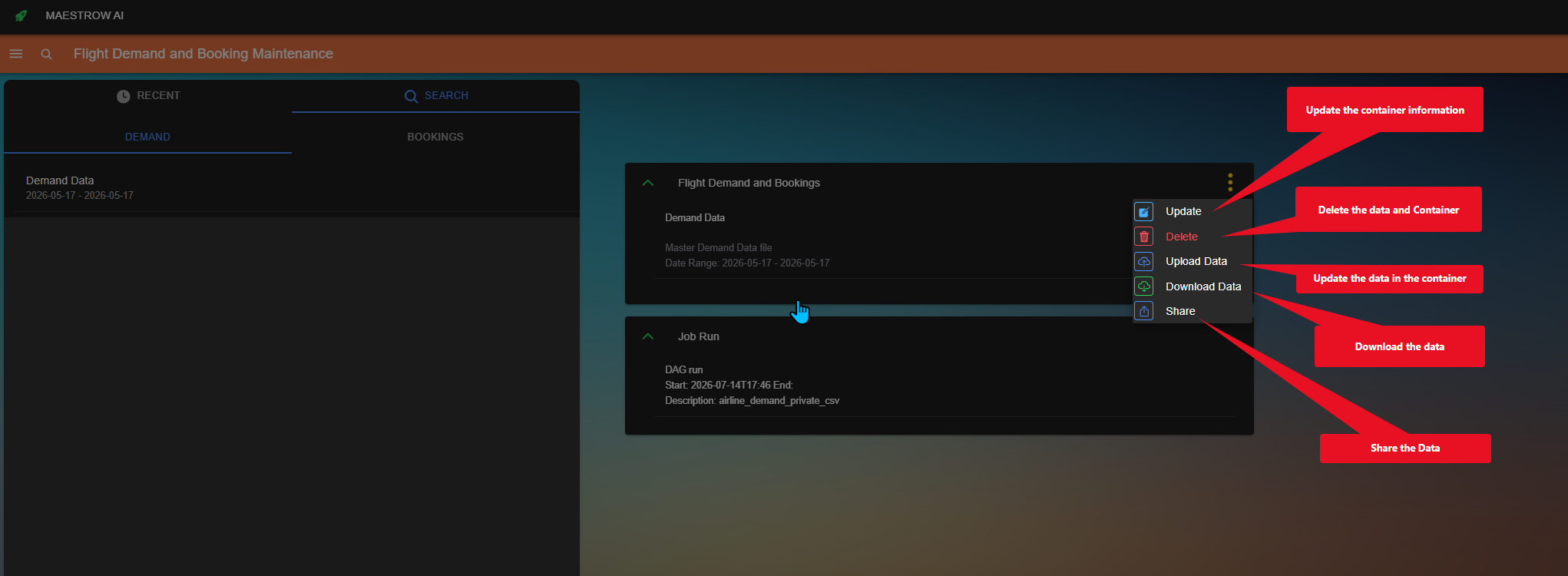Viewport: 1568px width, 576px height.
Task: Click the Update pencil icon
Action: 1144,212
